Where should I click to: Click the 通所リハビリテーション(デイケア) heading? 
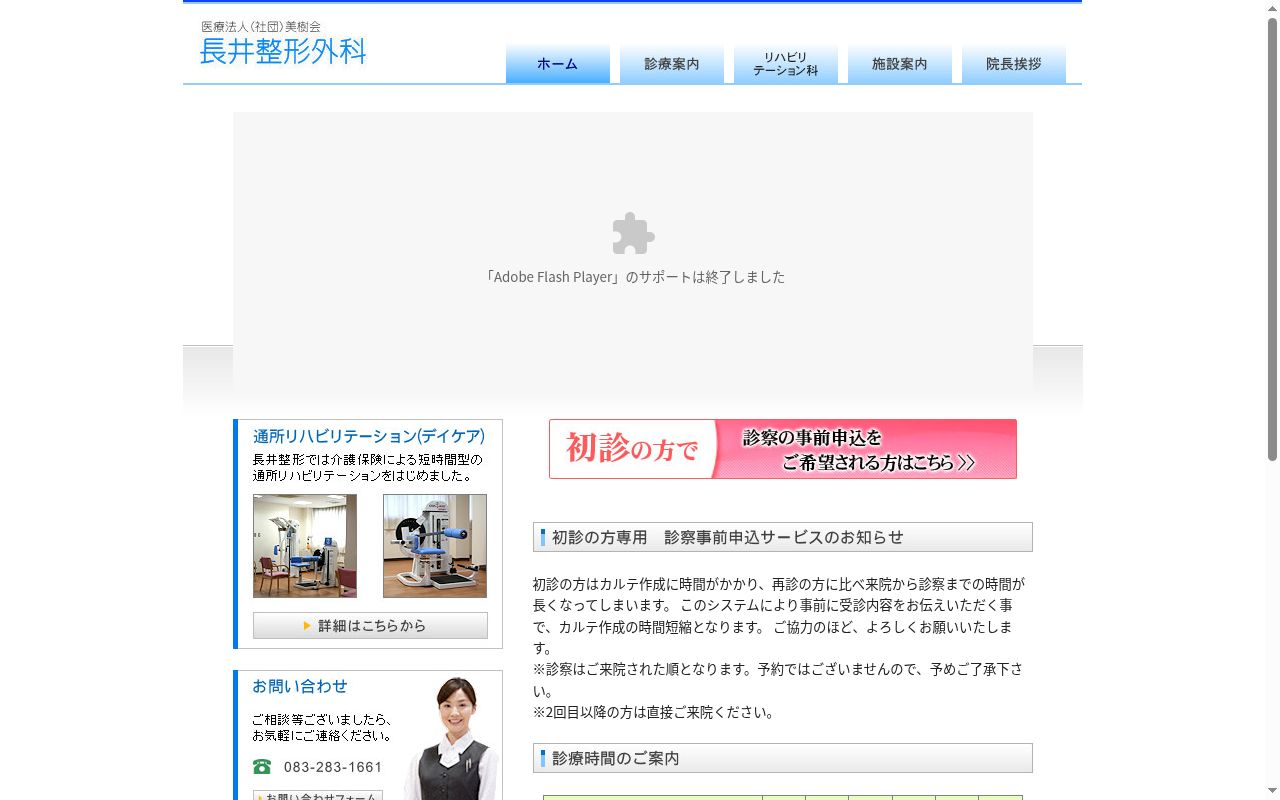(369, 436)
